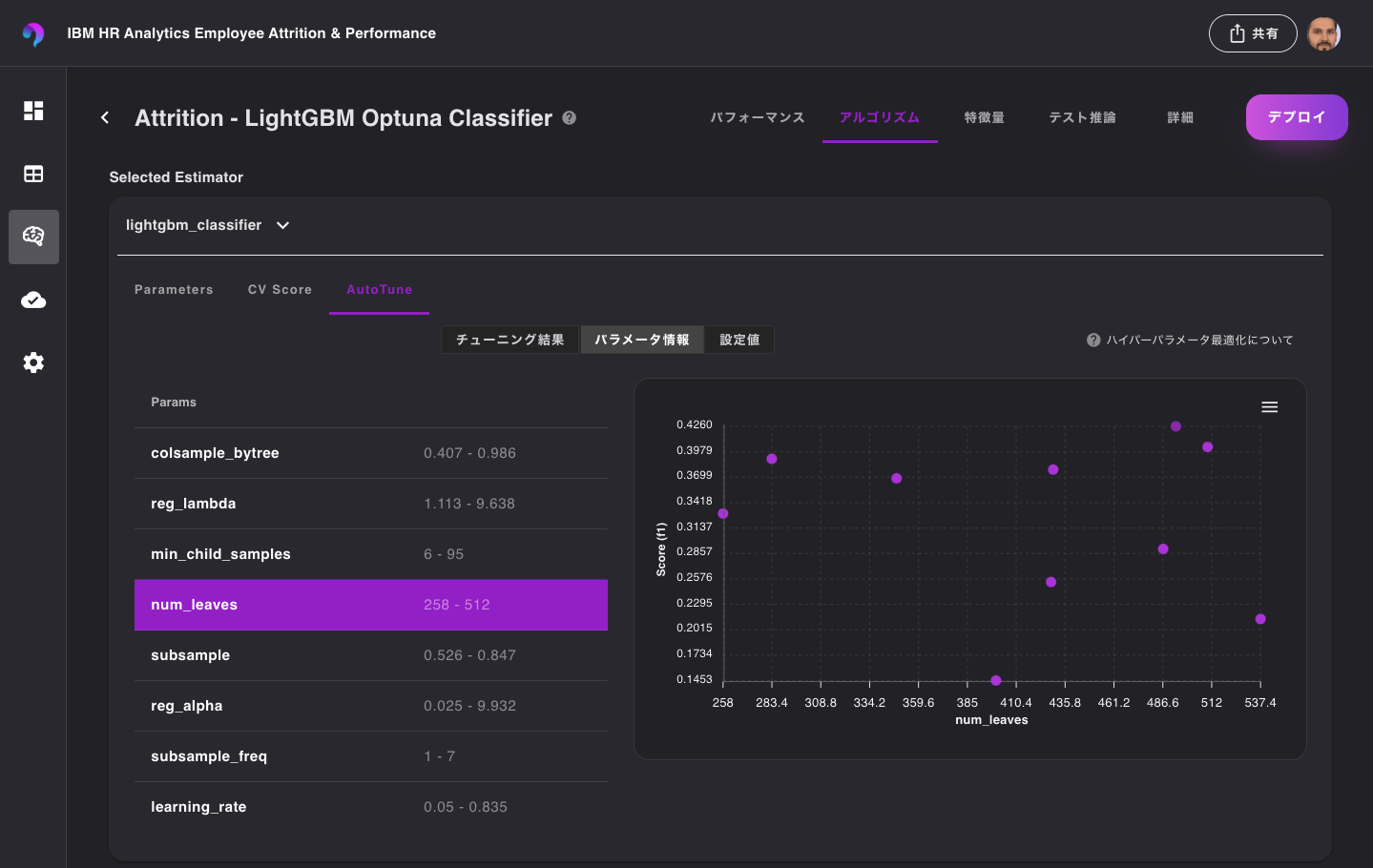Open the cloud deployment icon in sidebar
The height and width of the screenshot is (868, 1373).
tap(33, 300)
